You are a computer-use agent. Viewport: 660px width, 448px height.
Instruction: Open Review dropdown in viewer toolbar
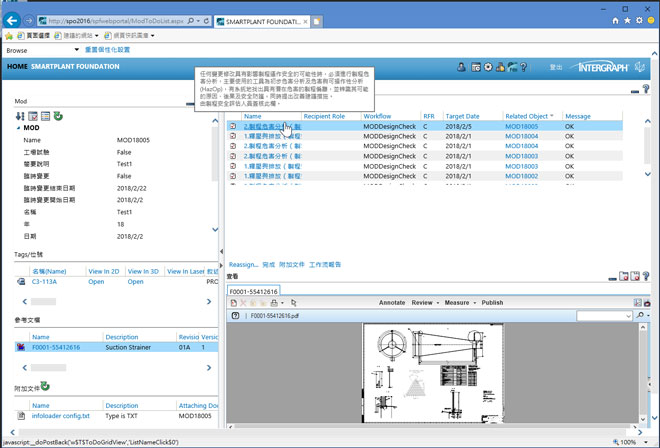(438, 303)
